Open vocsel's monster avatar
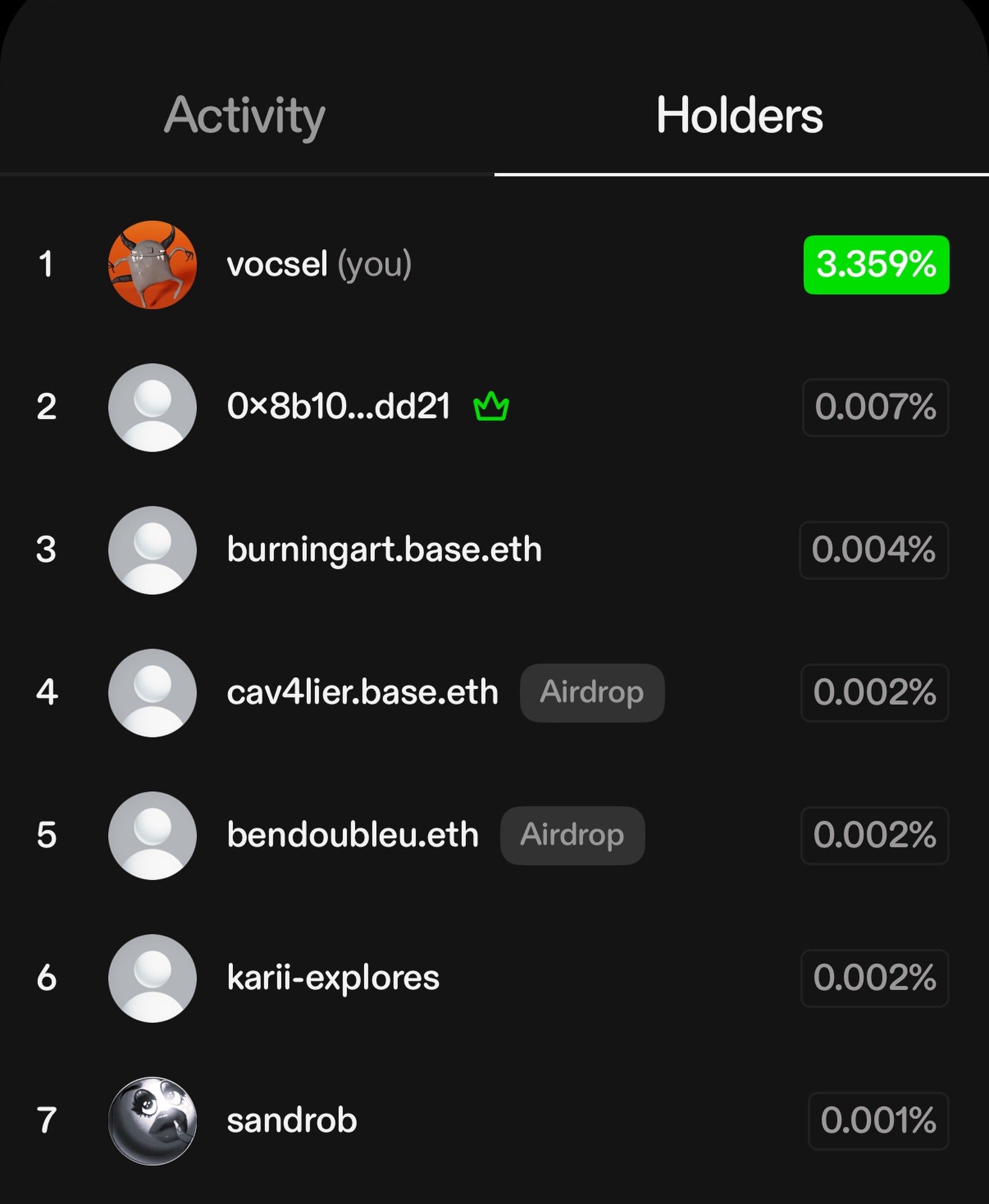This screenshot has width=989, height=1204. click(x=152, y=264)
